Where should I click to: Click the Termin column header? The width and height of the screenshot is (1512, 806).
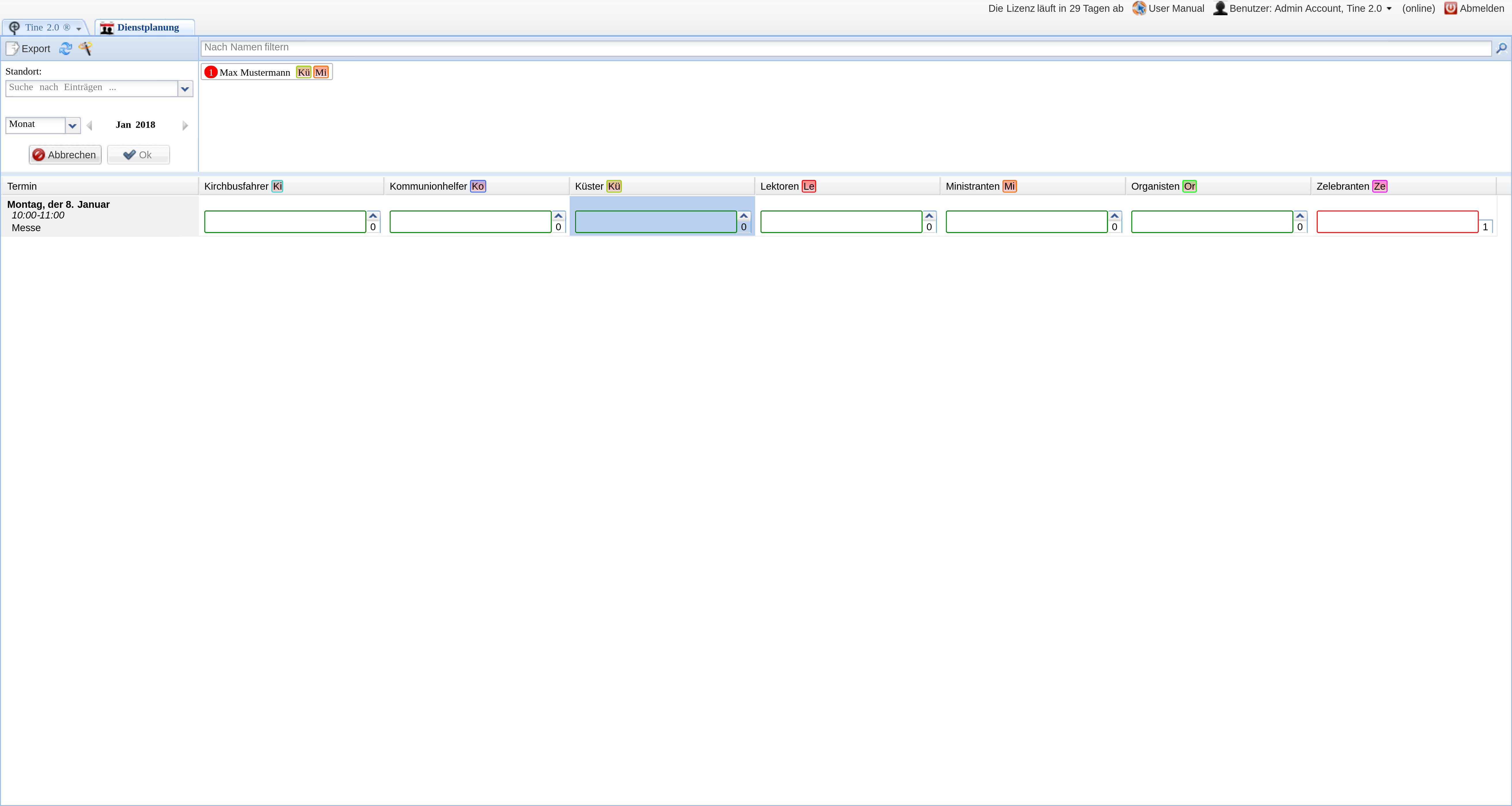click(100, 186)
